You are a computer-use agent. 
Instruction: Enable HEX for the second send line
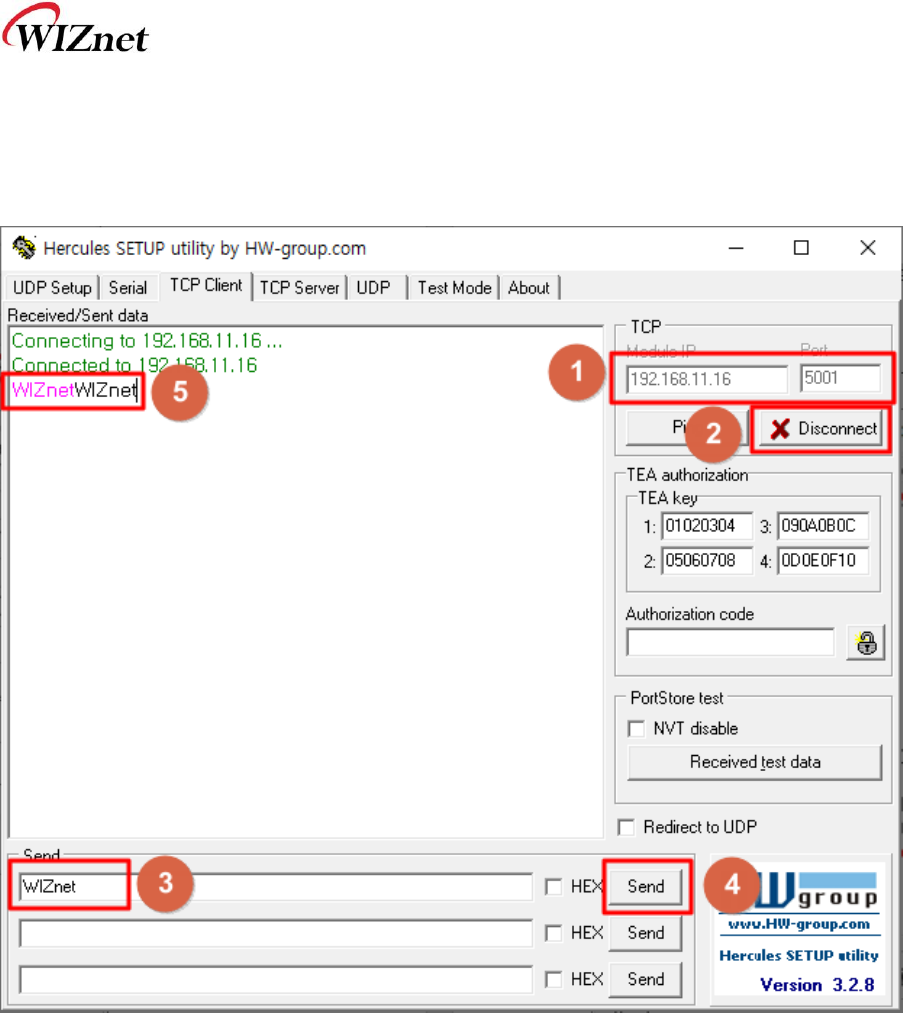click(x=554, y=933)
